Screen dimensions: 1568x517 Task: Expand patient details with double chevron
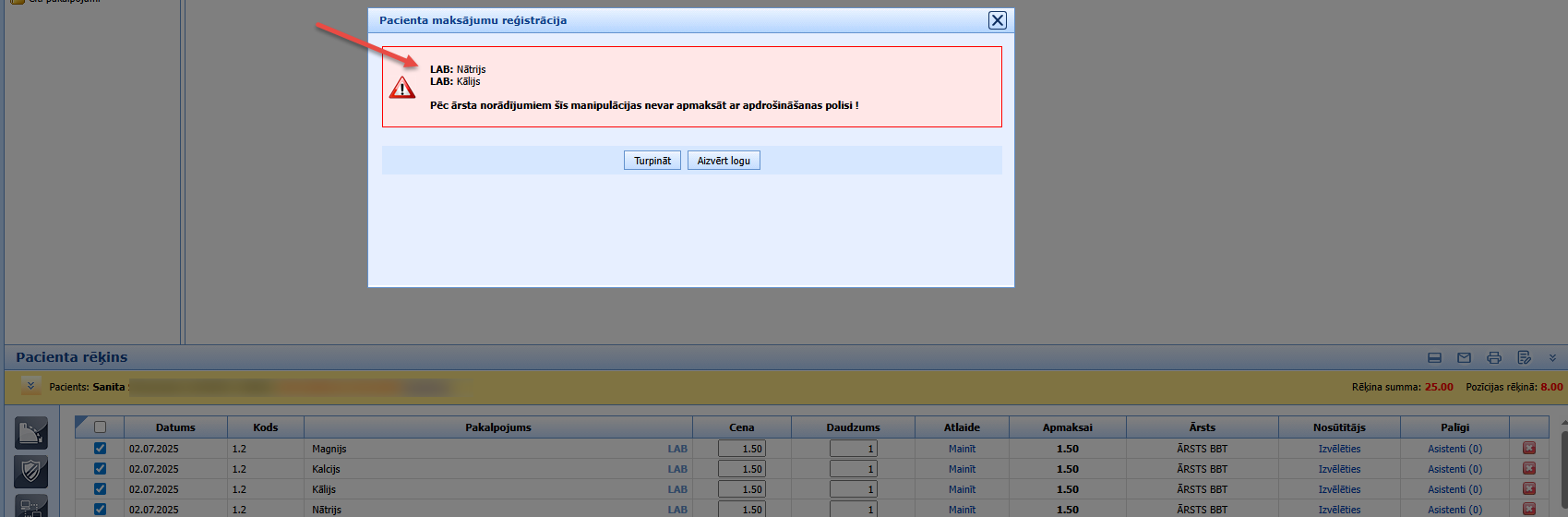(x=30, y=386)
